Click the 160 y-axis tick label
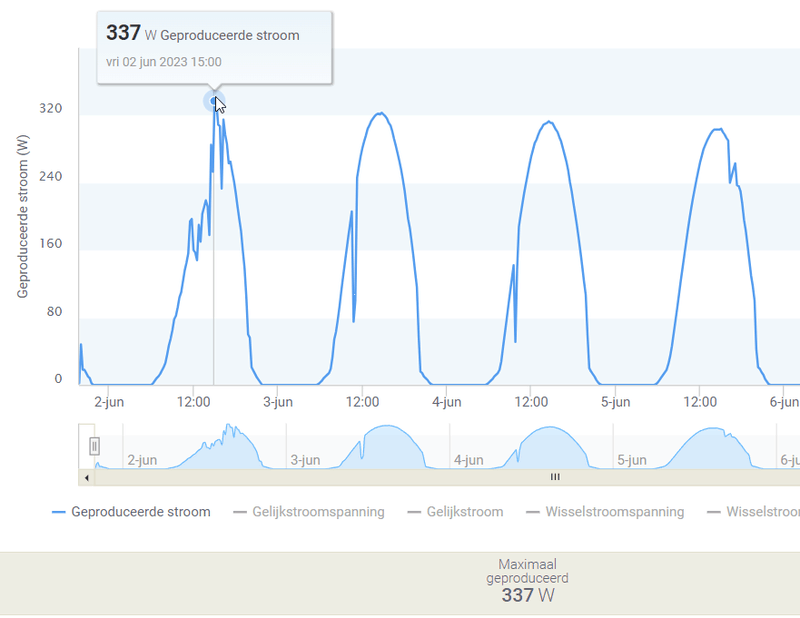800x618 pixels. pyautogui.click(x=51, y=243)
